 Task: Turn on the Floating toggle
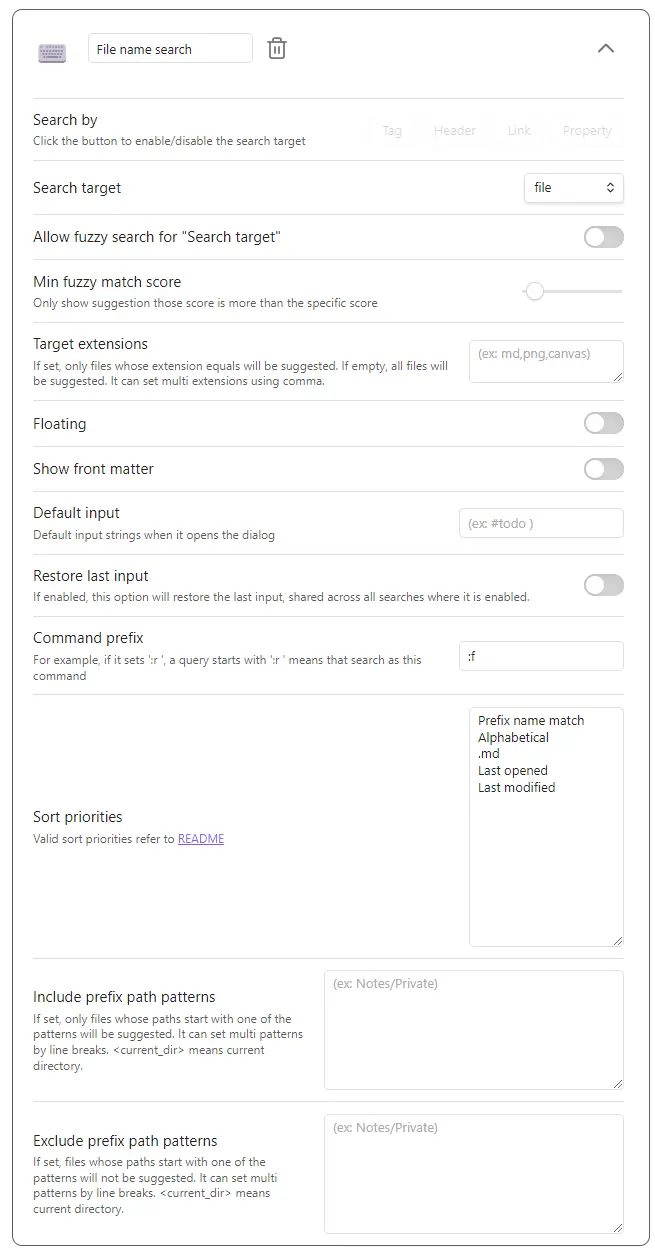click(603, 424)
